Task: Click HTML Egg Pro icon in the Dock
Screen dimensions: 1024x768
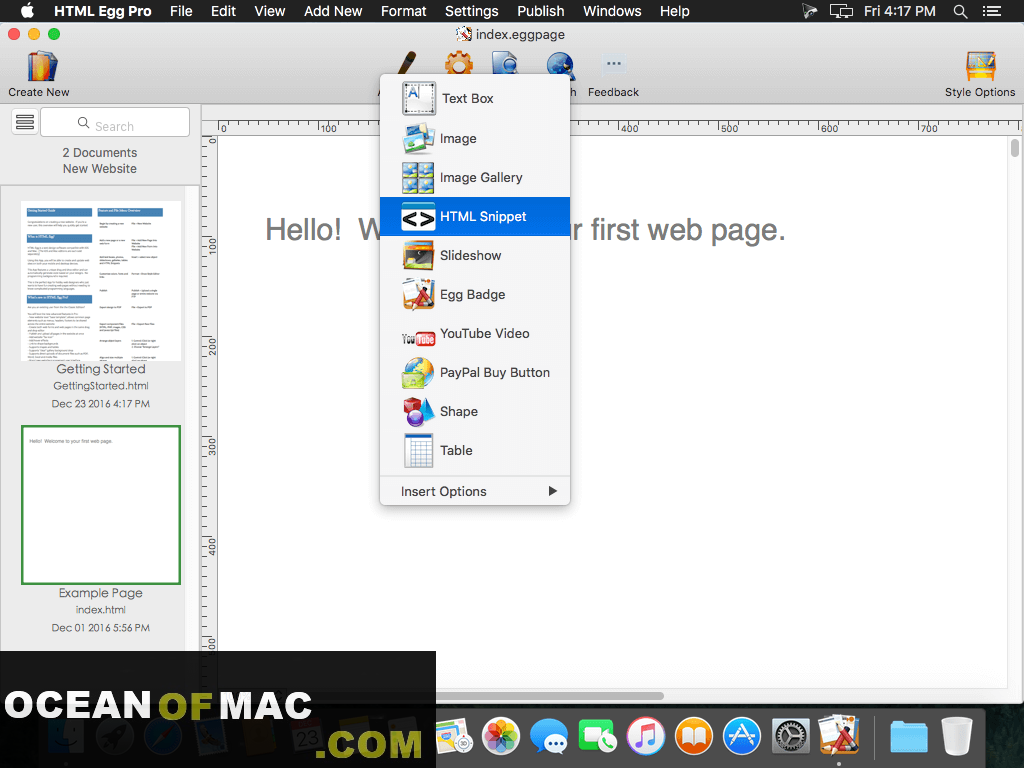Action: (839, 735)
